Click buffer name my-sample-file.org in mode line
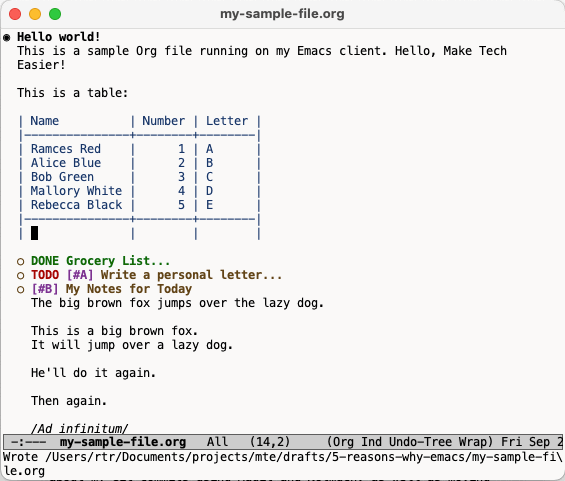 click(123, 442)
